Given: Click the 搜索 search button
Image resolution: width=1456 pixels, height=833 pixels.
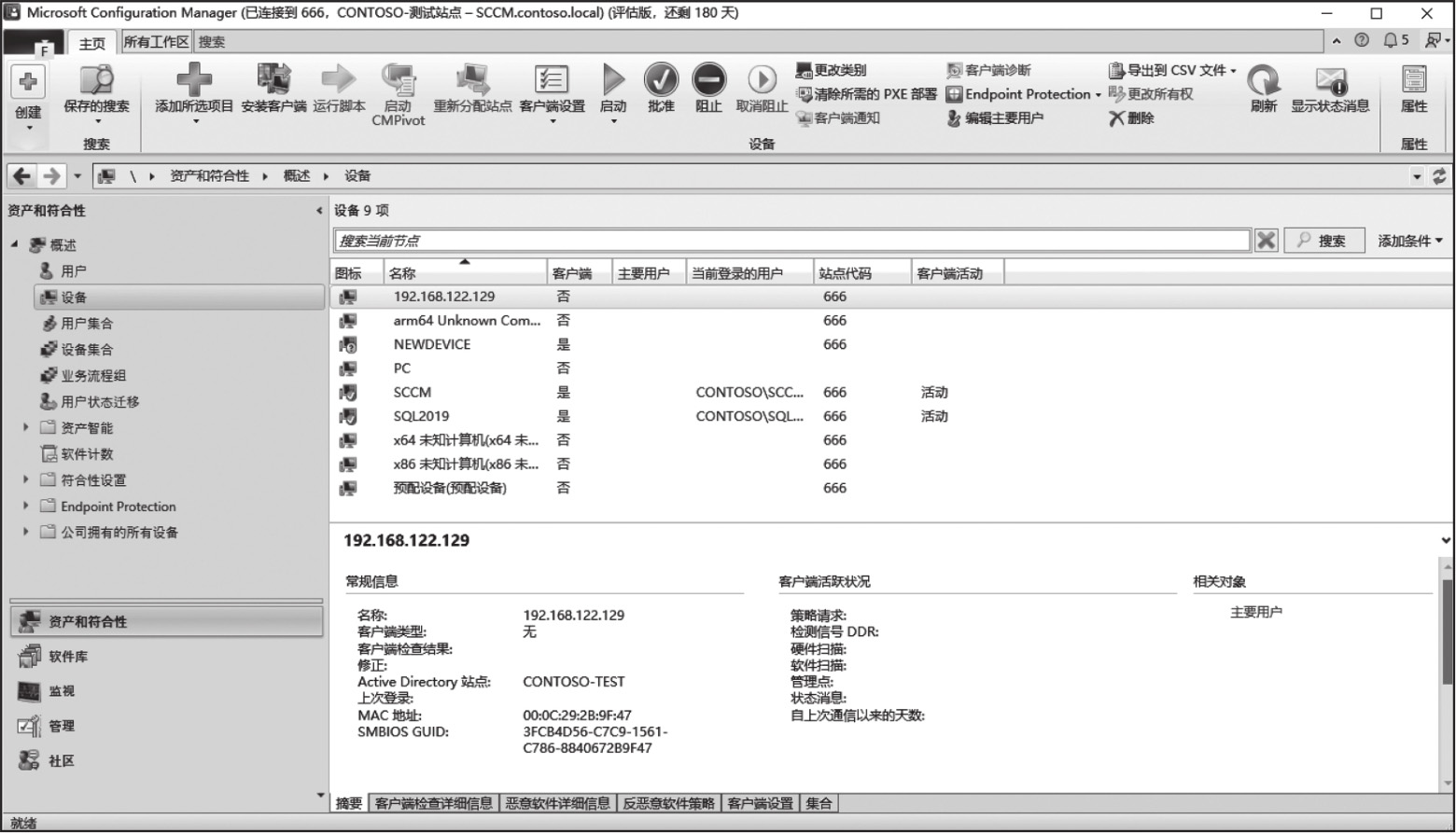Looking at the screenshot, I should point(1324,241).
